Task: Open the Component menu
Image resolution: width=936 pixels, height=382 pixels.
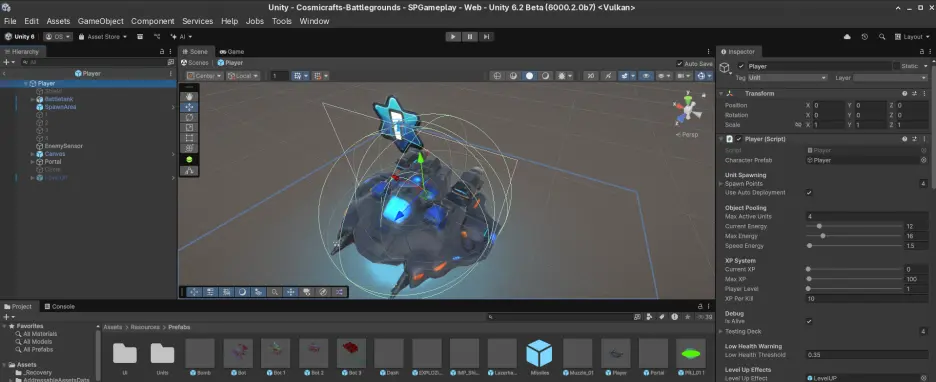Action: (x=153, y=21)
